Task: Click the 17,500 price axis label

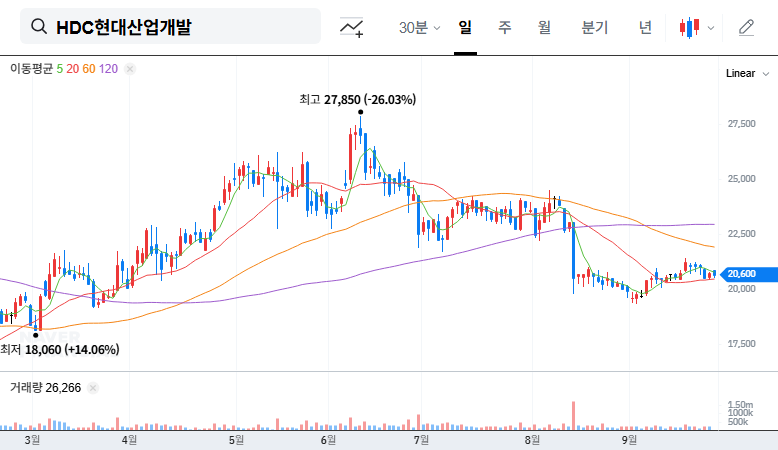Action: 741,344
